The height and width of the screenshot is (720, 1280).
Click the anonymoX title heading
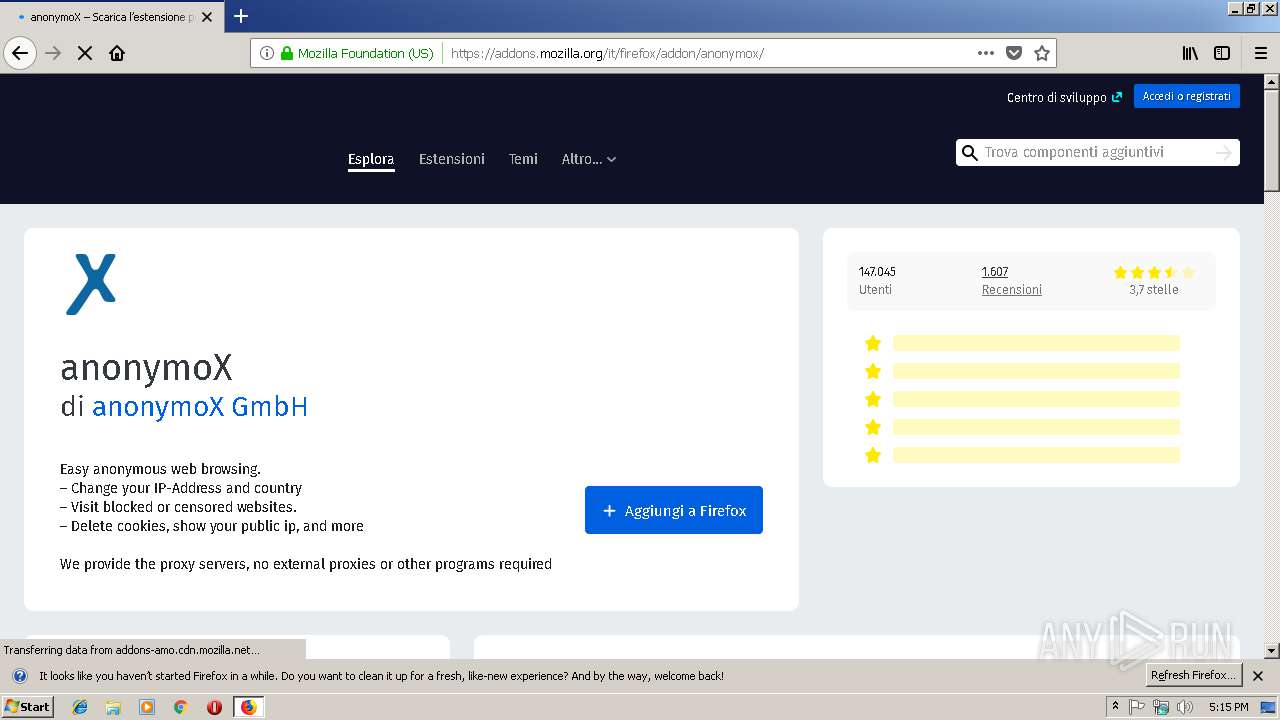tap(146, 368)
